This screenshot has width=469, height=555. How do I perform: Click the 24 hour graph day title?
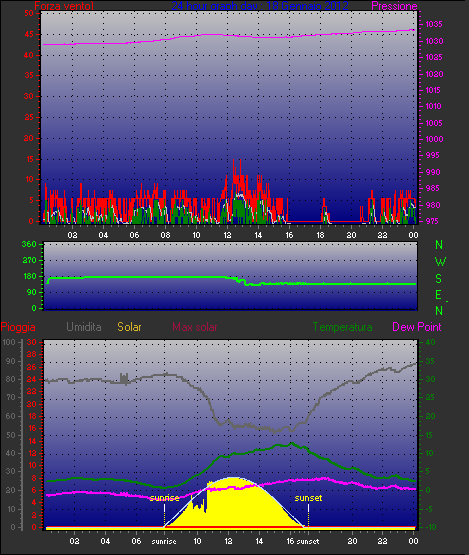click(x=260, y=6)
